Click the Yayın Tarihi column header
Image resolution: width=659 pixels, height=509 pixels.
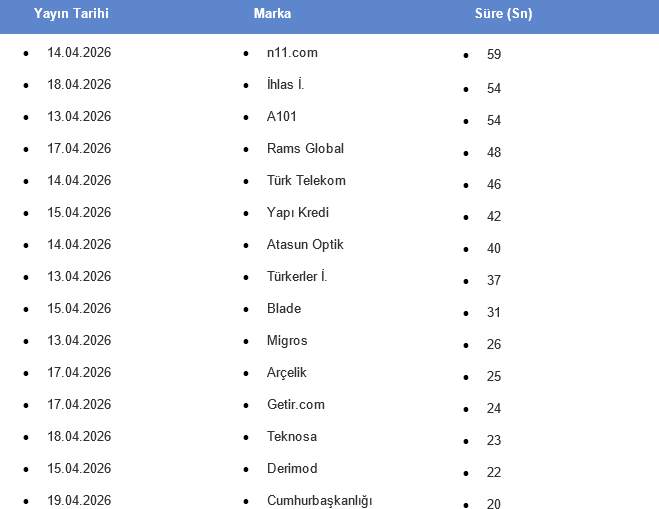[71, 14]
